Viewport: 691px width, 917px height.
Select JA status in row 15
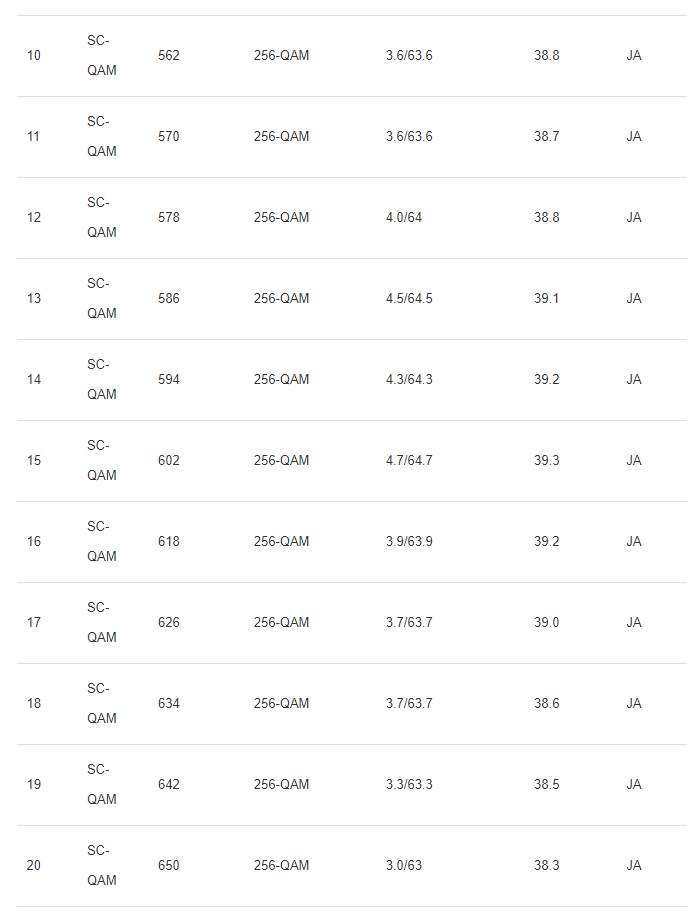click(x=634, y=461)
